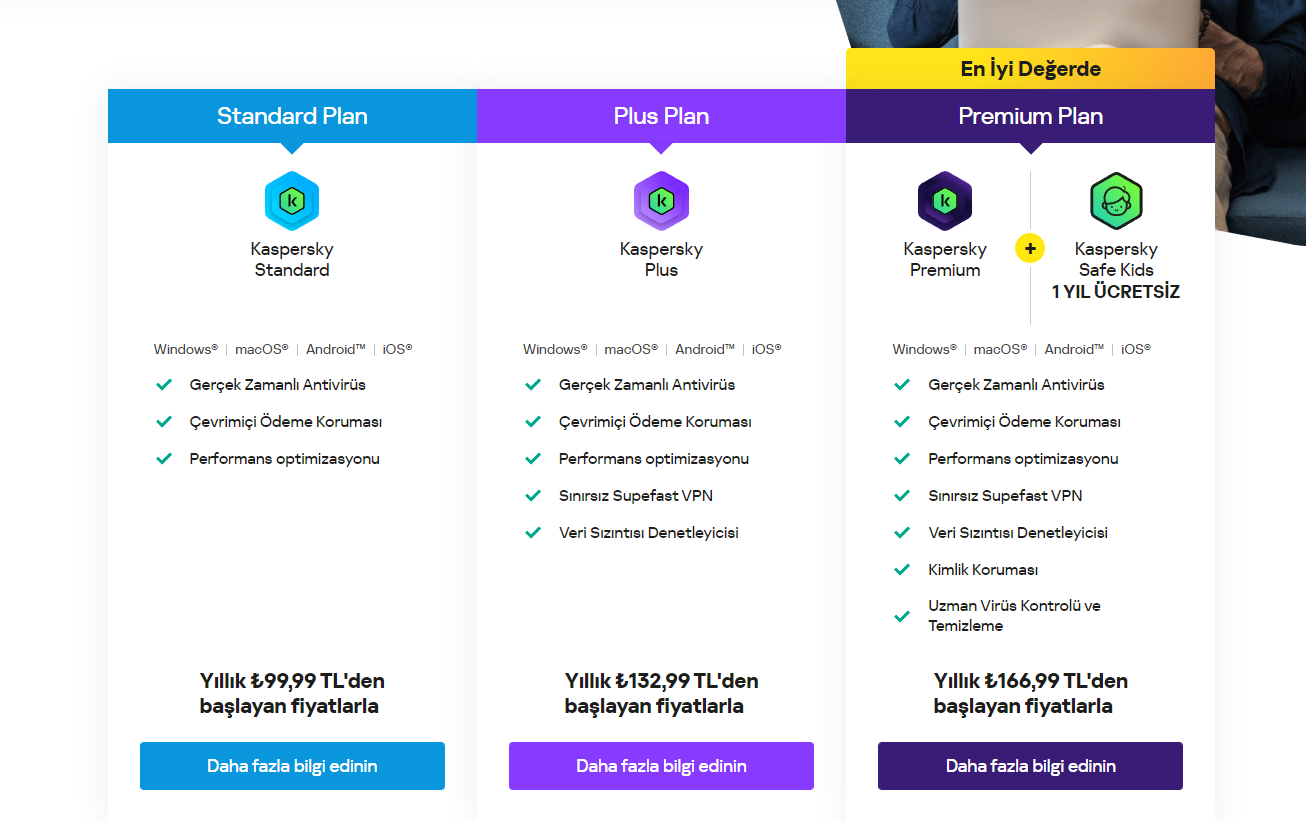
Task: Click the yellow plus circle icon
Action: coord(1030,248)
